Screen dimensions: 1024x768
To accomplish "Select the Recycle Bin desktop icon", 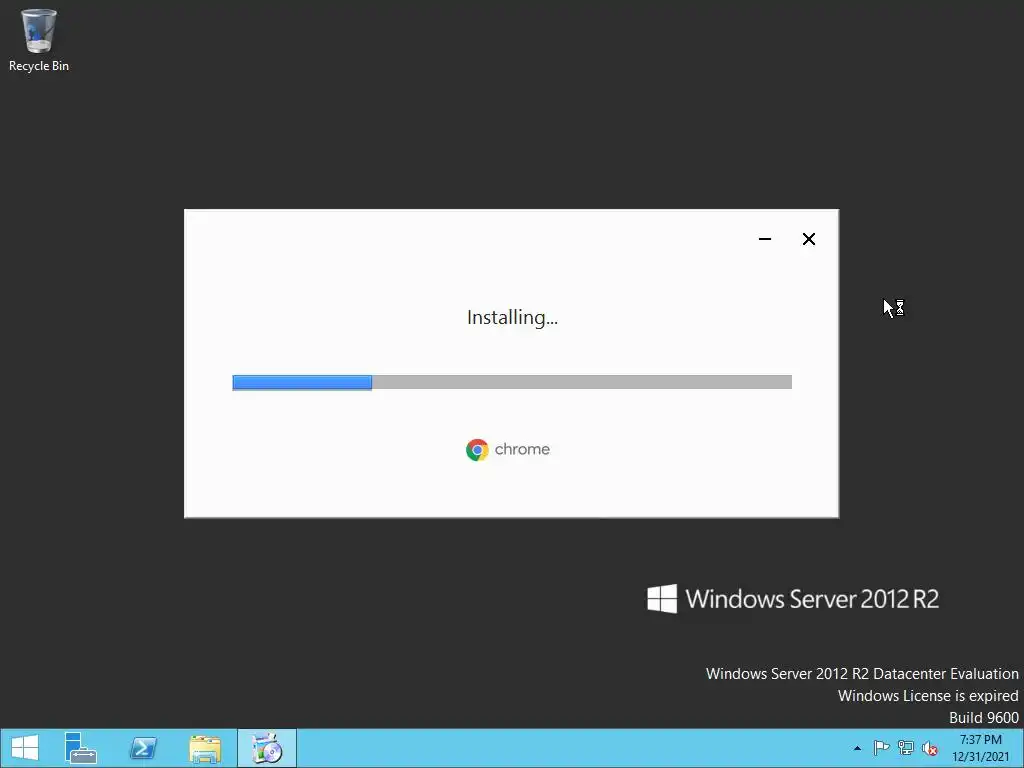I will coord(39,40).
